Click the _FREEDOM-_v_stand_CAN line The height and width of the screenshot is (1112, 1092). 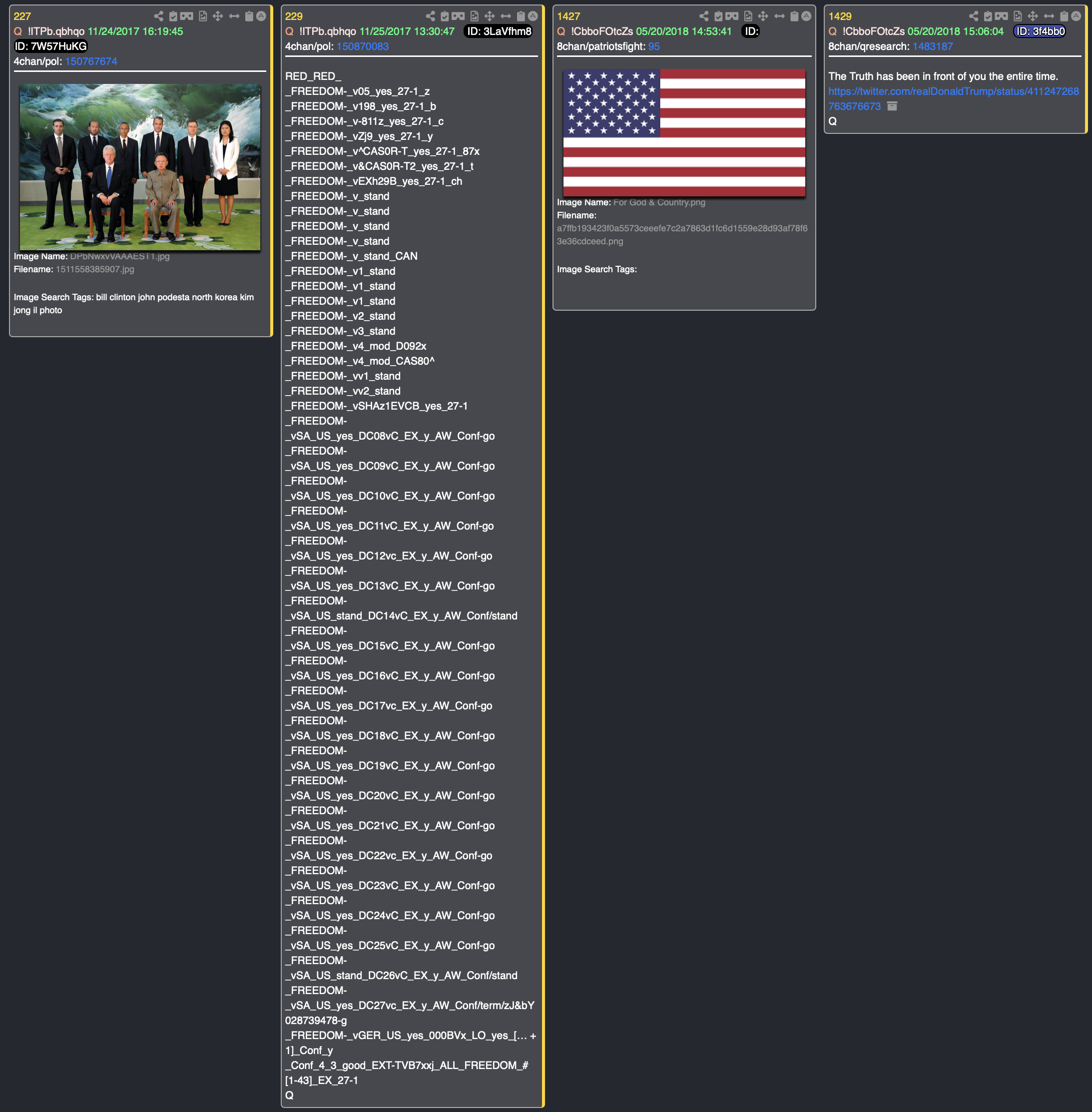pyautogui.click(x=352, y=256)
